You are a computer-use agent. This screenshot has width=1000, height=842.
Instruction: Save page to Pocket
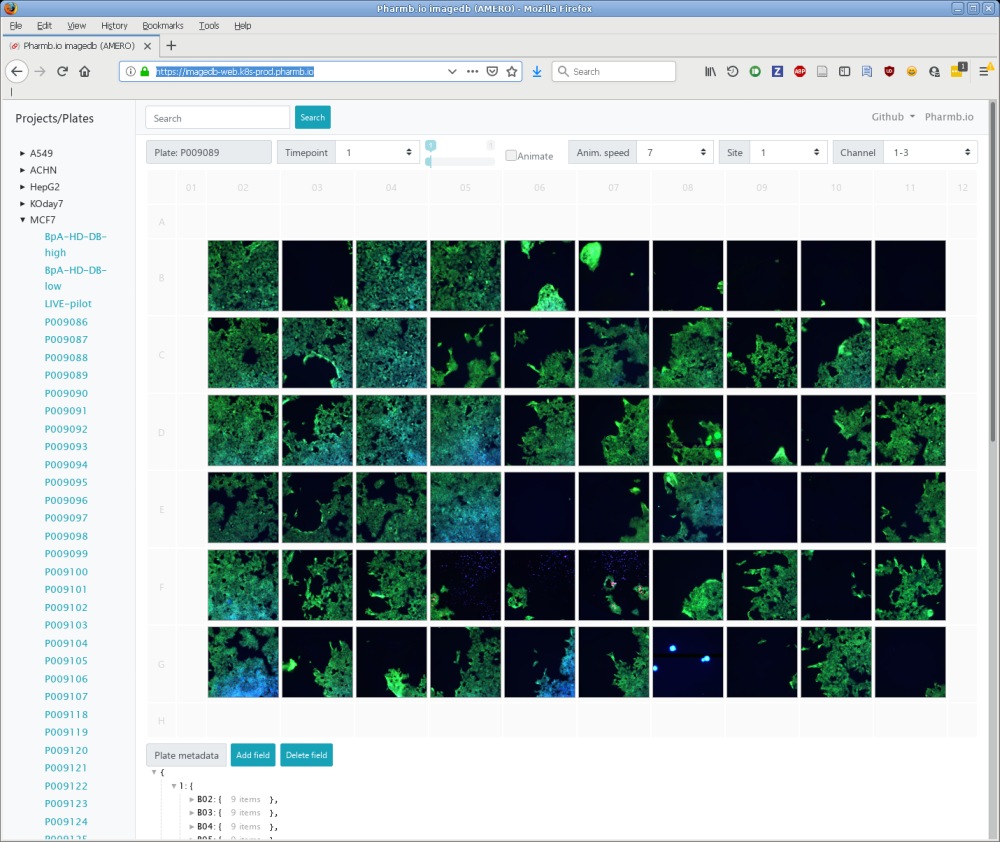click(492, 71)
